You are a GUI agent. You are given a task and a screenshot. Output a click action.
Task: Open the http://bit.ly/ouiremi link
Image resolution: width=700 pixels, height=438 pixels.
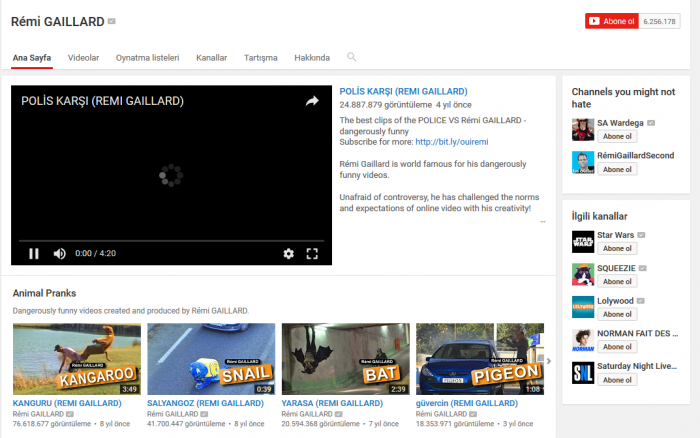pos(452,142)
